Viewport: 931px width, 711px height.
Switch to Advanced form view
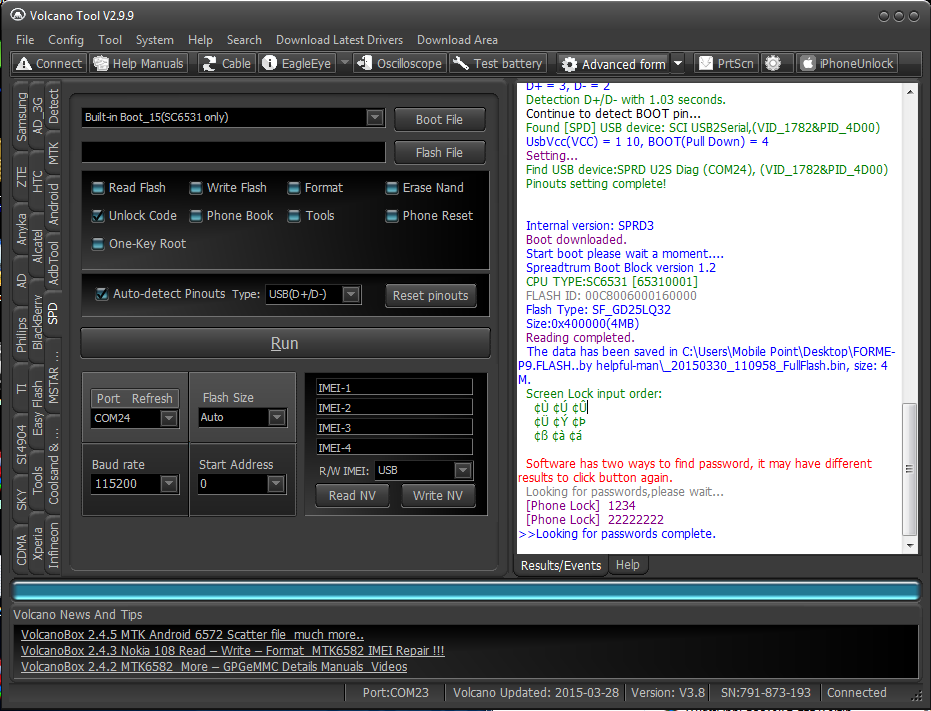point(614,64)
